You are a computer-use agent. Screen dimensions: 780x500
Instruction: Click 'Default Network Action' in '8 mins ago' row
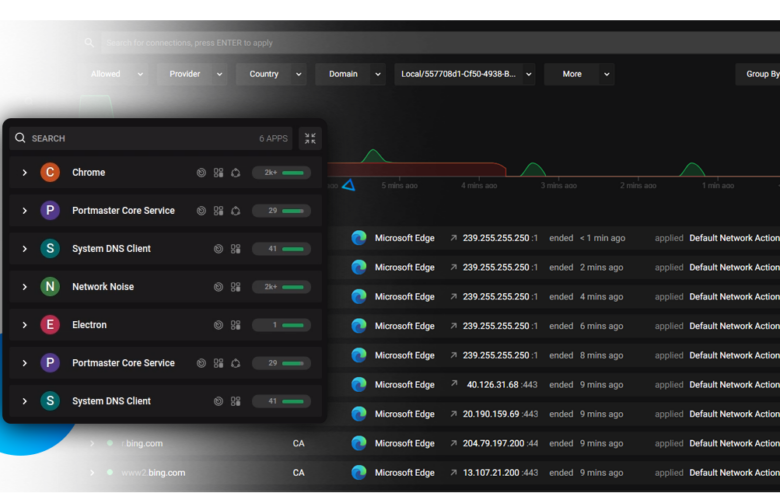point(734,355)
